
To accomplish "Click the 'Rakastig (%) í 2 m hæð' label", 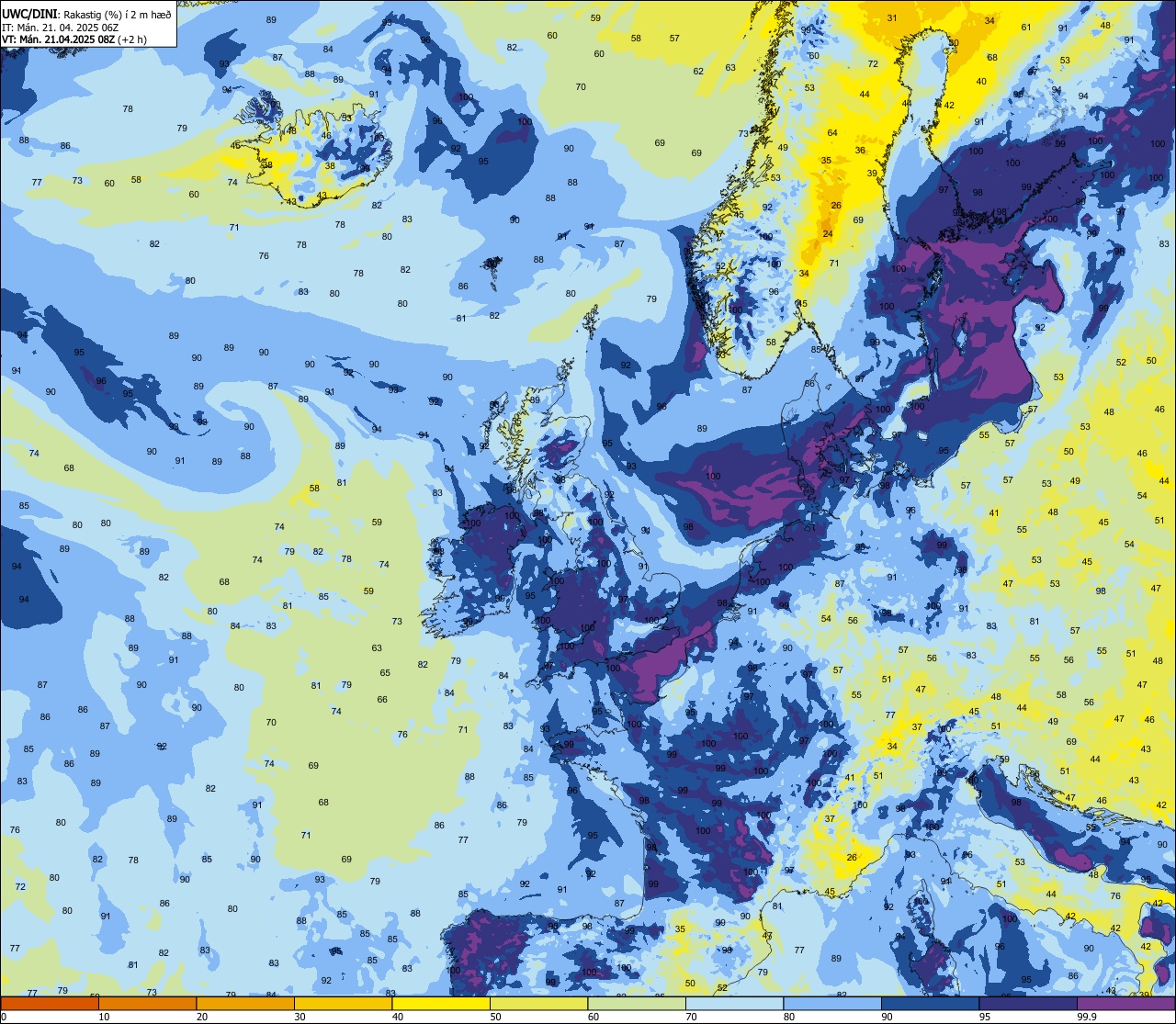I will pyautogui.click(x=116, y=15).
